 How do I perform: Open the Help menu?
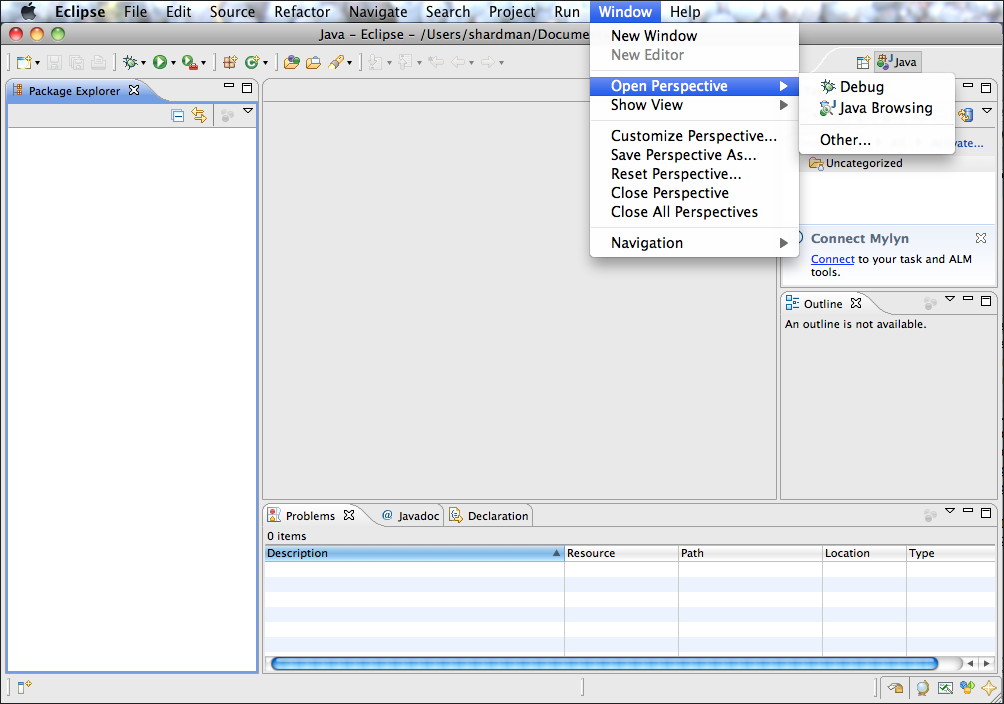click(684, 12)
